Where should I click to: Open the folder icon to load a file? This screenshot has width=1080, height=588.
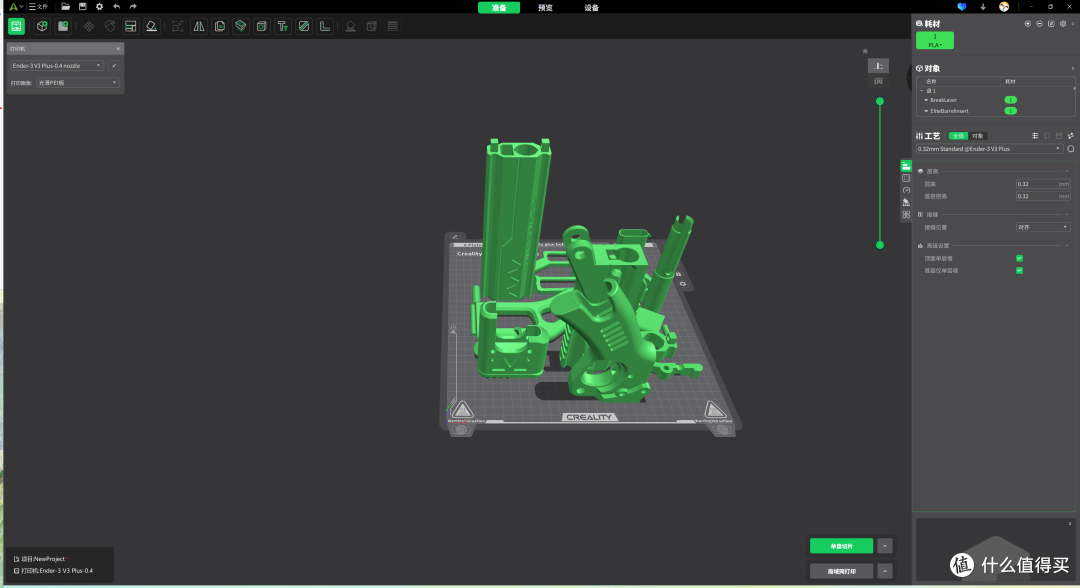pos(65,7)
